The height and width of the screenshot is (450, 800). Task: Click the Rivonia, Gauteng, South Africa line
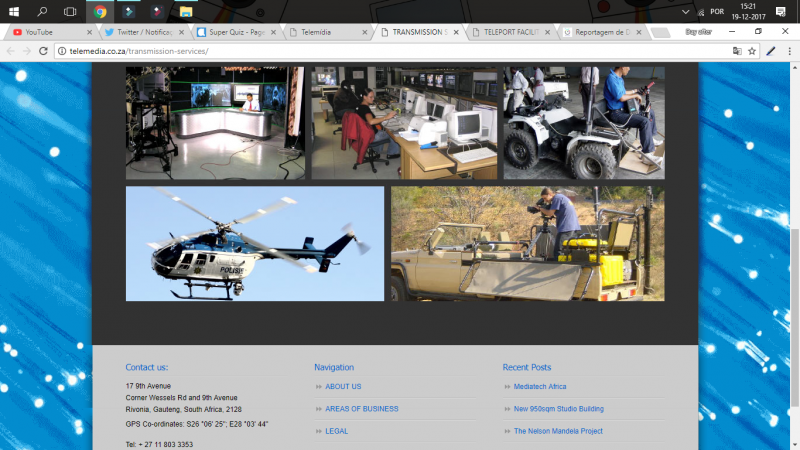184,409
